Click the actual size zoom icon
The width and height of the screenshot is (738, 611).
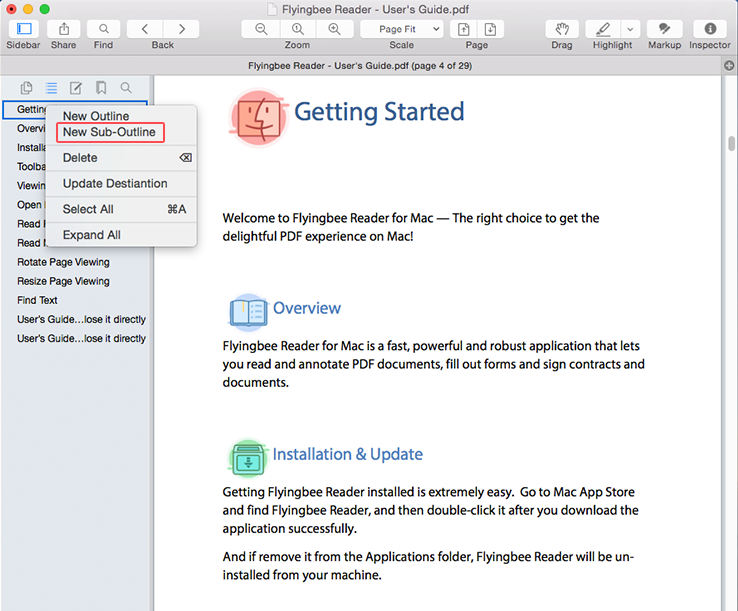(x=297, y=29)
